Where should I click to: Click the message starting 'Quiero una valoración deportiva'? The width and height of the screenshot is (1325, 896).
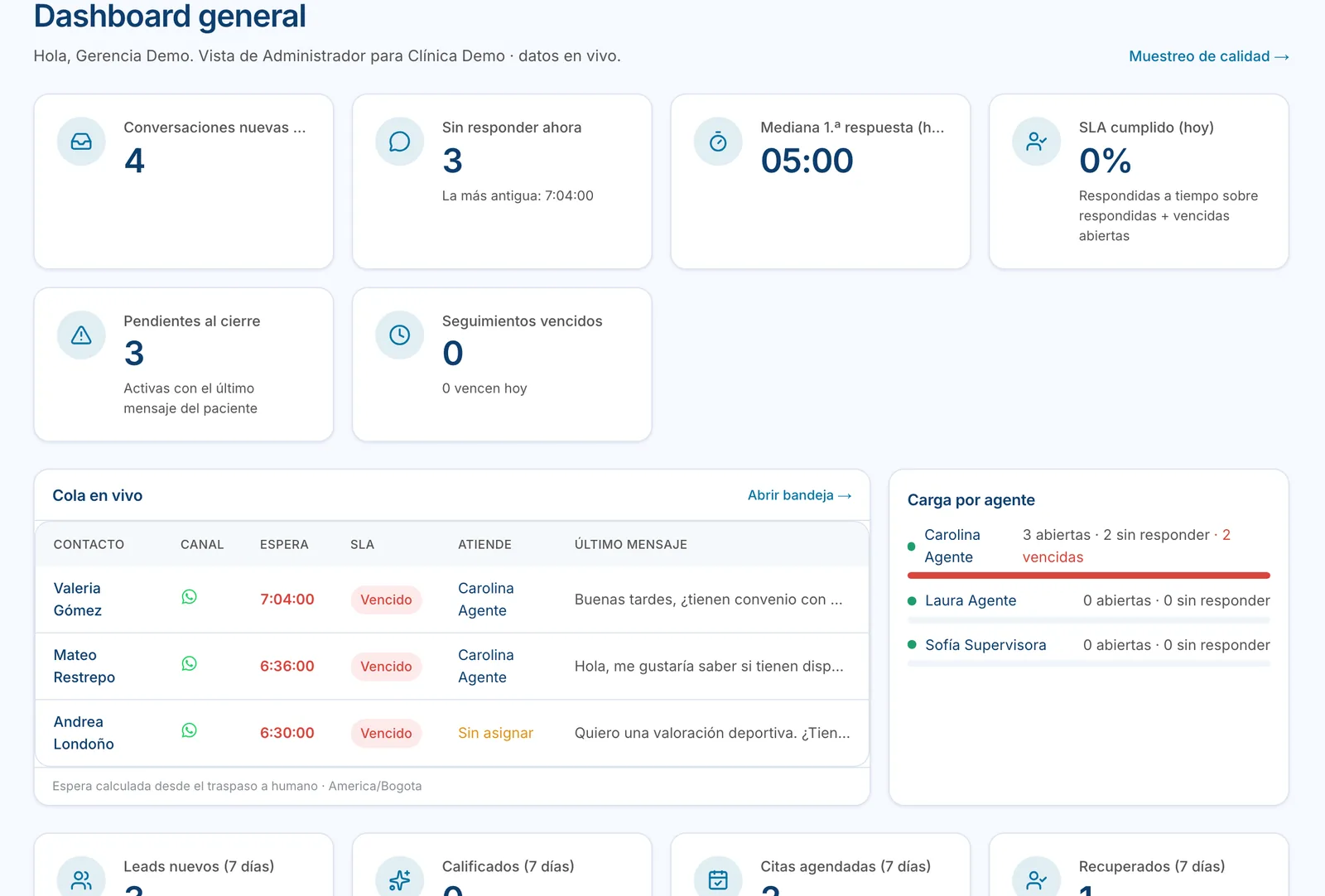(712, 733)
